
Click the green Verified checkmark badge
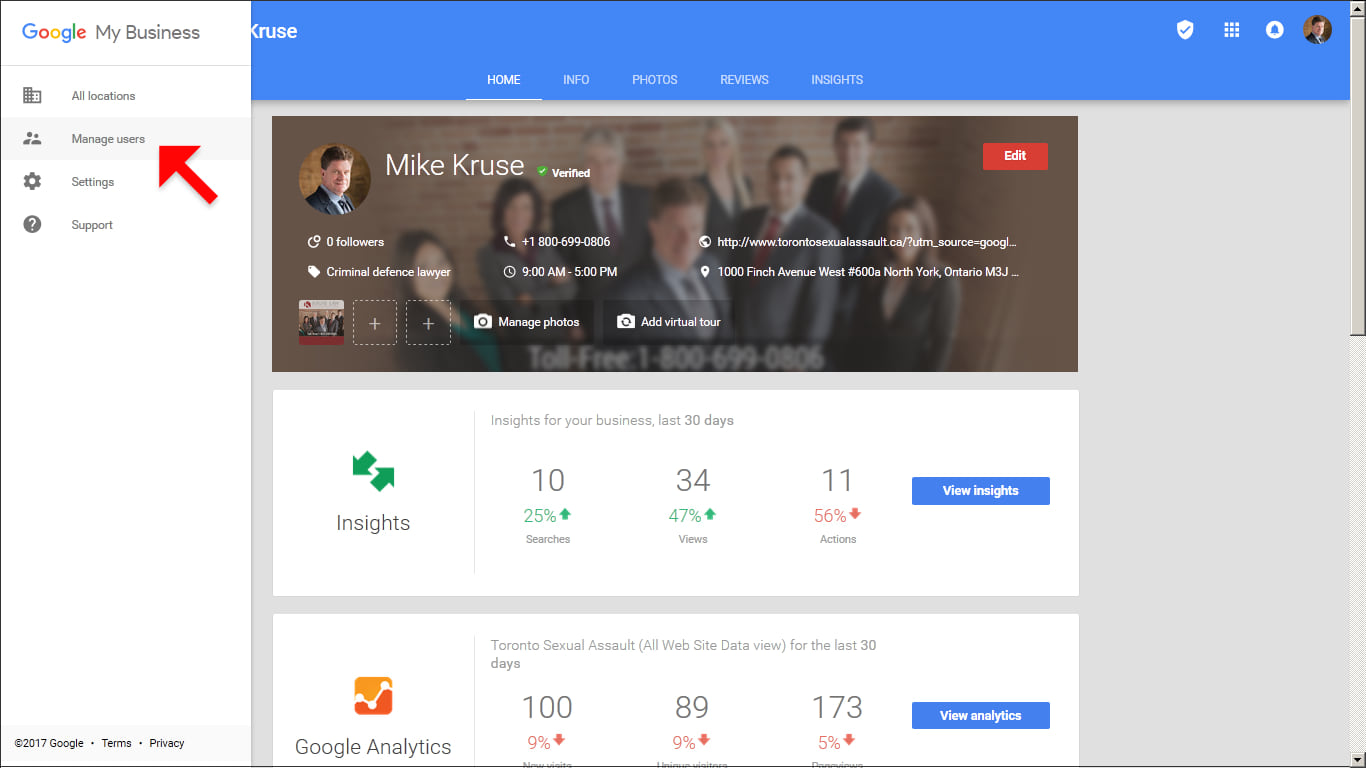click(542, 172)
